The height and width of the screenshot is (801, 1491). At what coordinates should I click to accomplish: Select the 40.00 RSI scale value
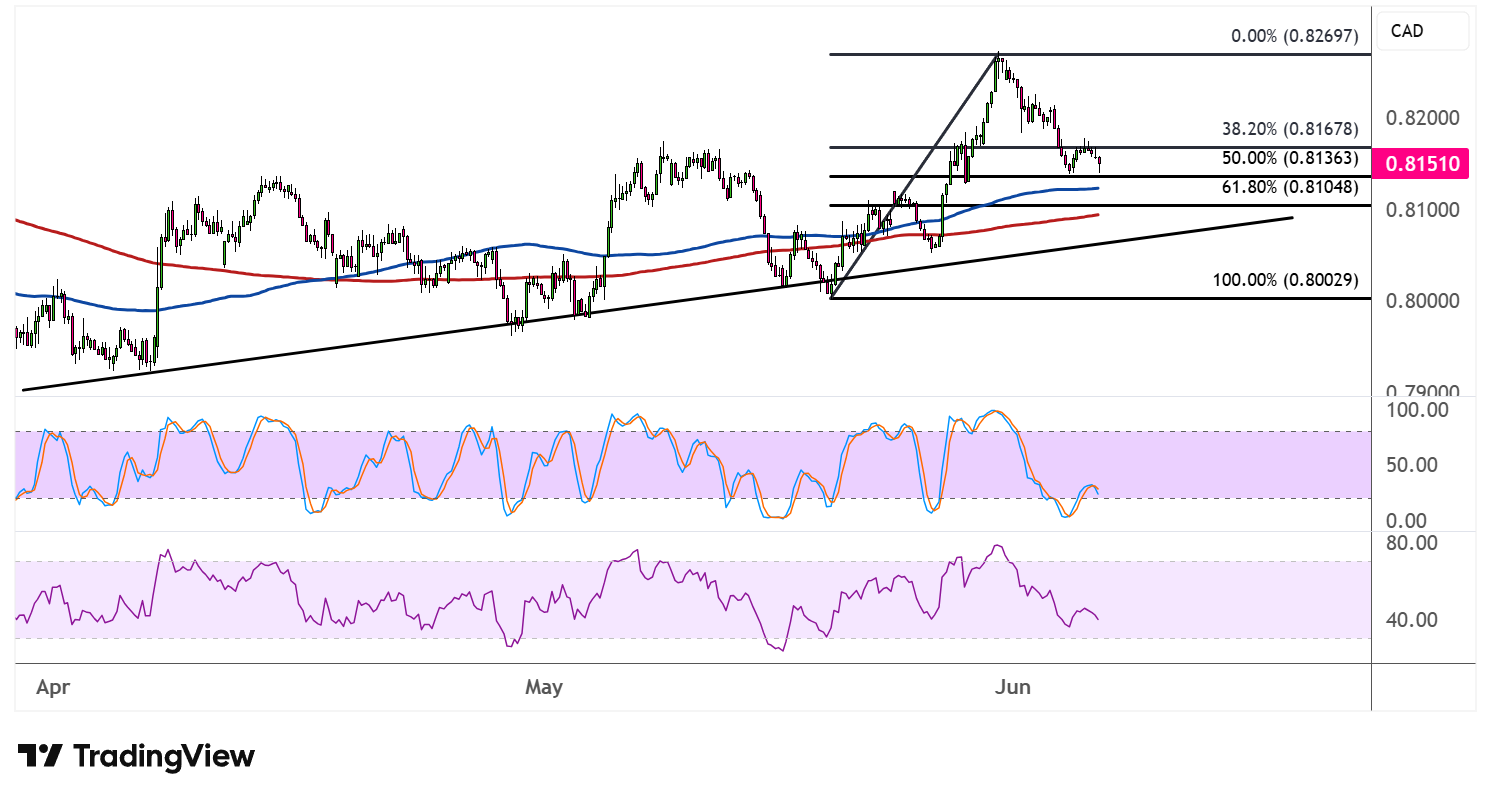tap(1413, 620)
